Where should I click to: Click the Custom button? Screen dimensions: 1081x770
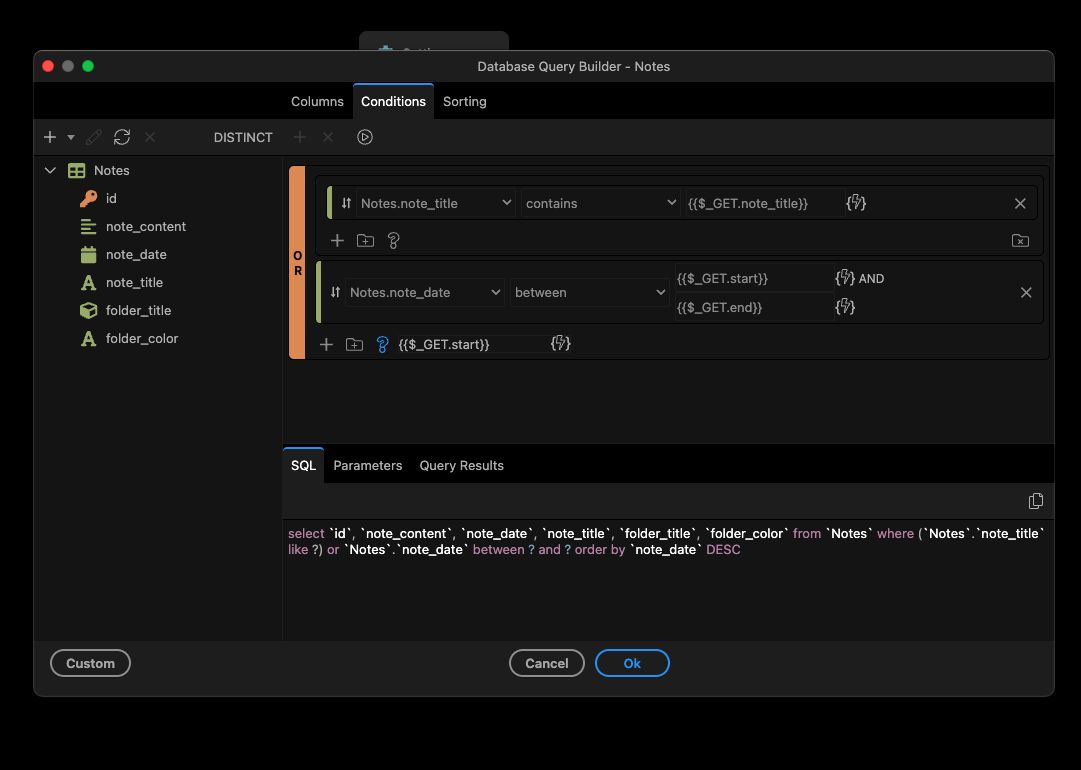point(90,663)
